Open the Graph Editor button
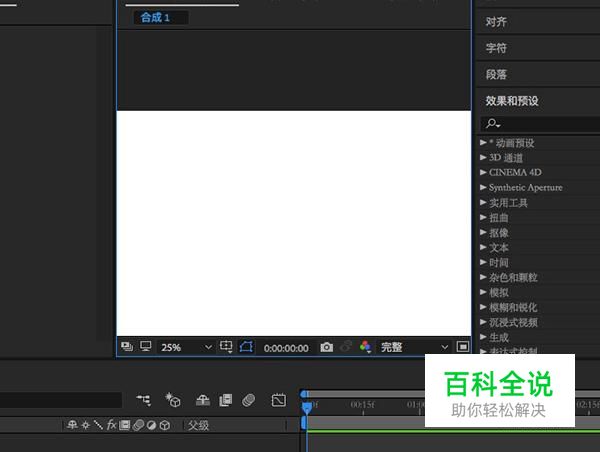Image resolution: width=600 pixels, height=452 pixels. (x=279, y=400)
